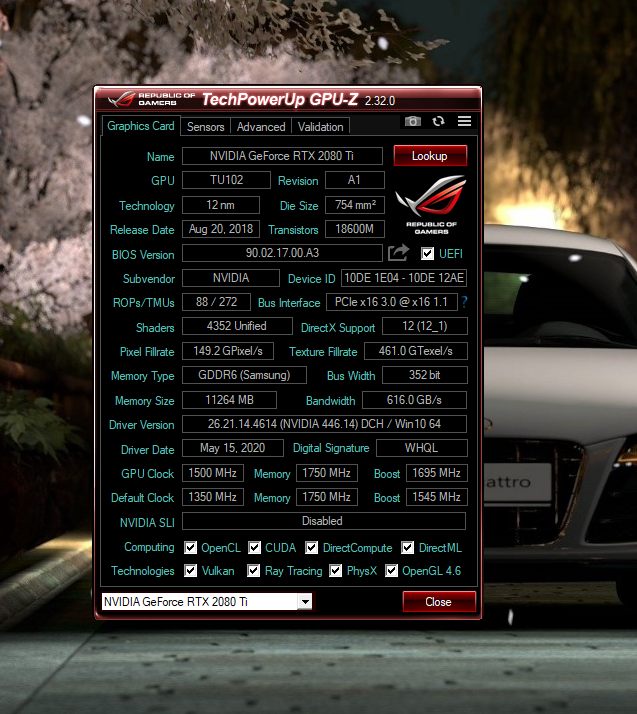The width and height of the screenshot is (637, 714).
Task: Click the BIOS export share icon
Action: pyautogui.click(x=398, y=253)
